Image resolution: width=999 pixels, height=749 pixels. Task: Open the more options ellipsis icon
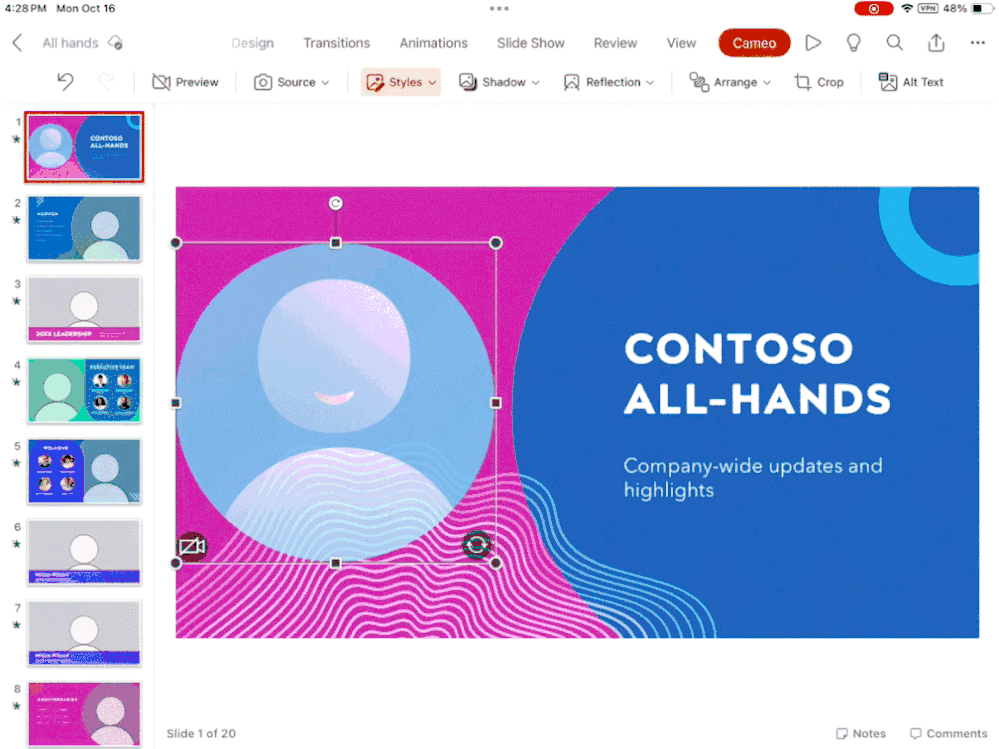coord(977,43)
